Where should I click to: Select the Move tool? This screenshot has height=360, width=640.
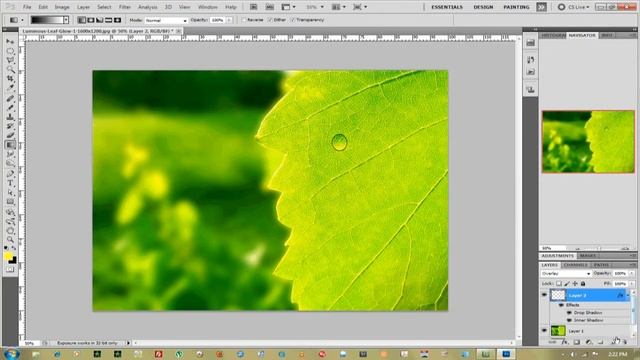(10, 42)
